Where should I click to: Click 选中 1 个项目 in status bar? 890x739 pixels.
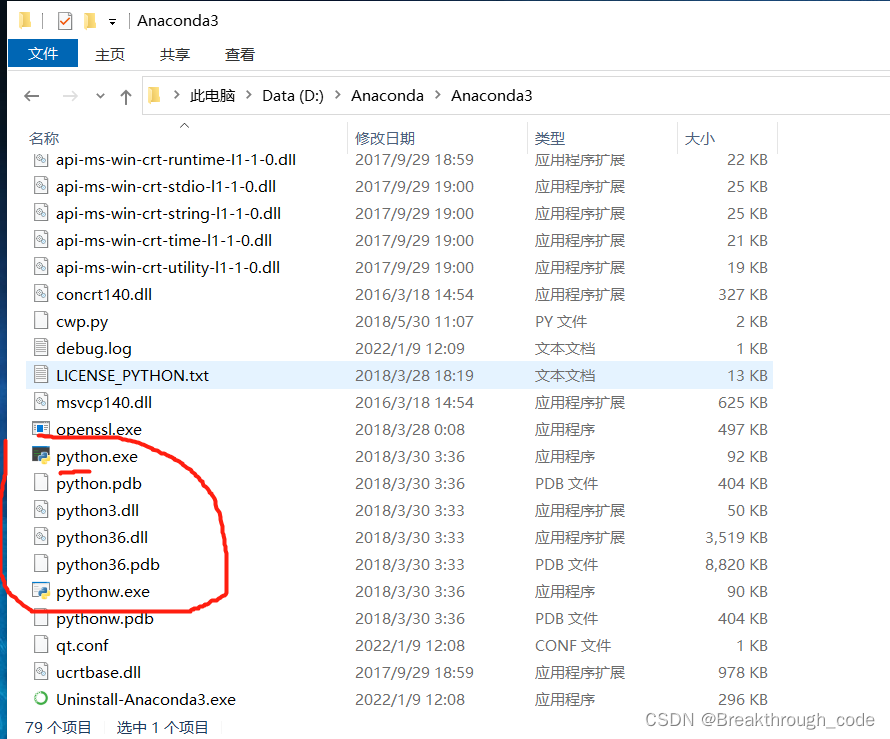(x=162, y=727)
